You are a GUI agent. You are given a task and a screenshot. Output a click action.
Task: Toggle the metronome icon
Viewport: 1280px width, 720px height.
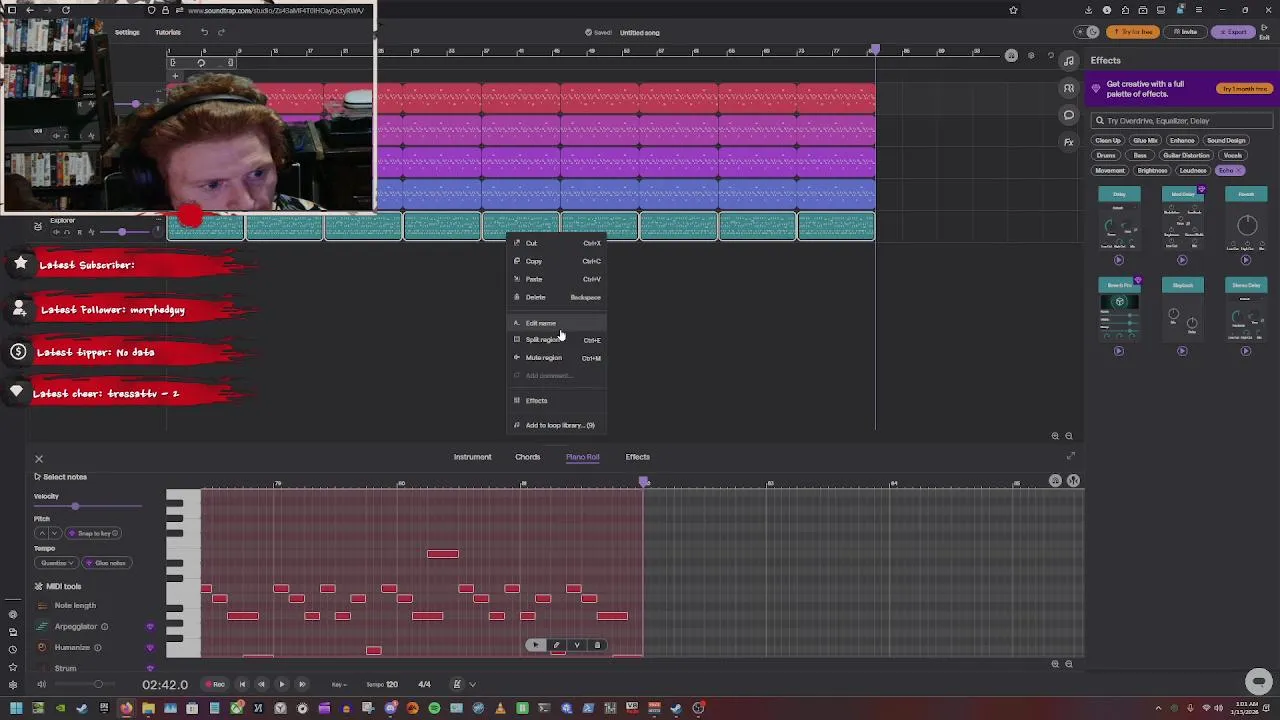click(x=457, y=685)
